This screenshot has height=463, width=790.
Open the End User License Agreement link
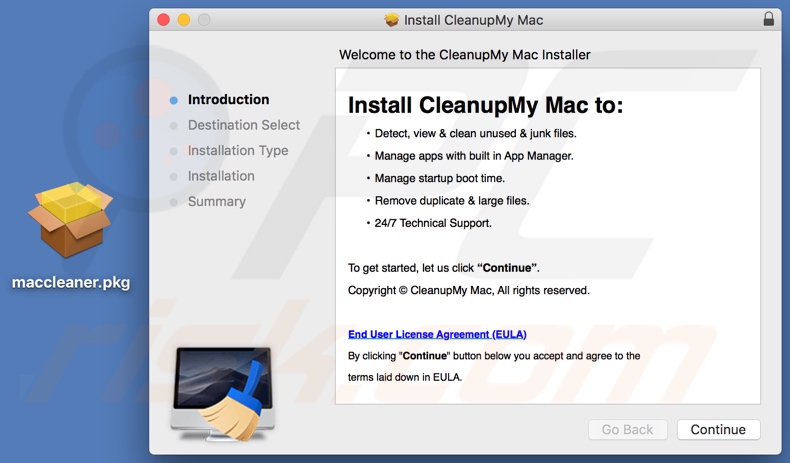point(437,334)
